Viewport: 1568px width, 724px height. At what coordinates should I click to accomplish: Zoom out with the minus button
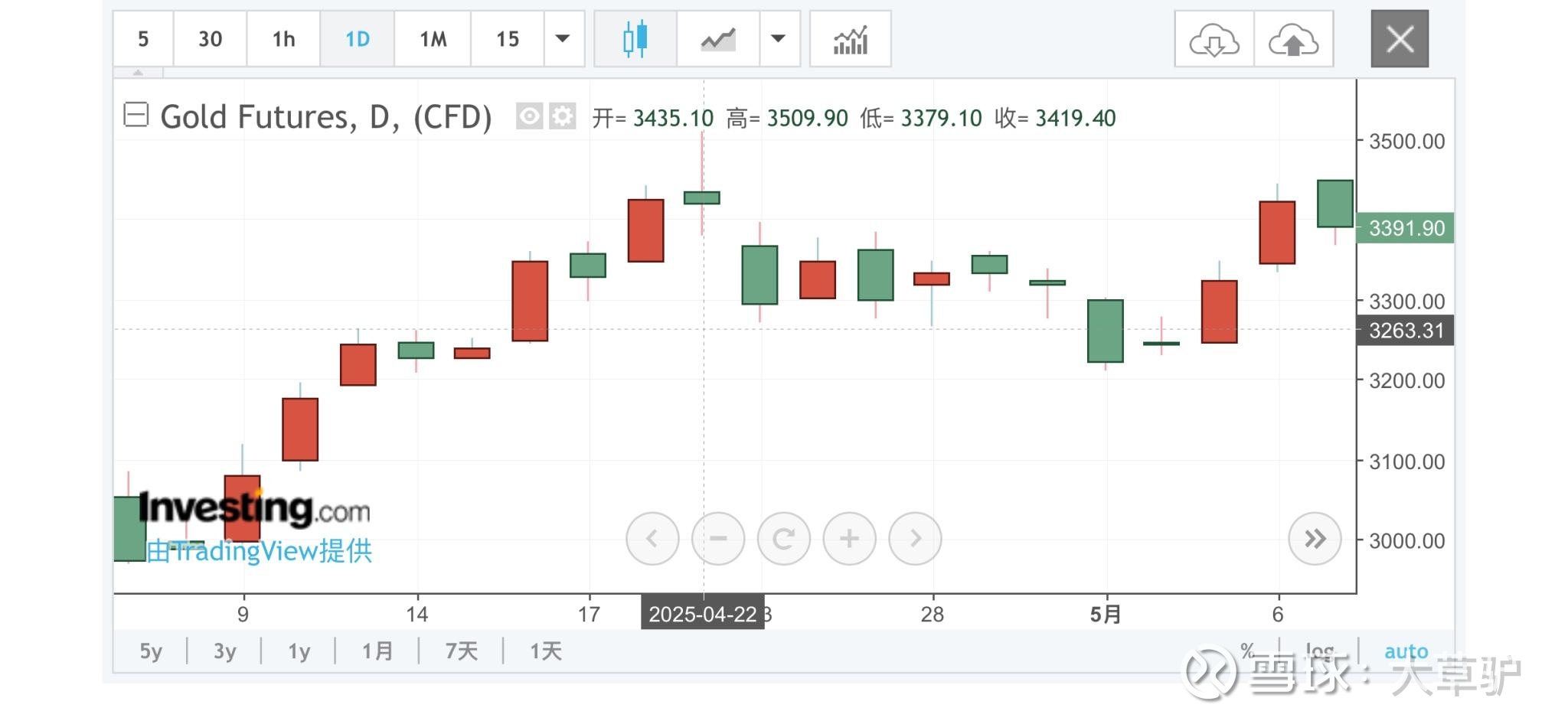pyautogui.click(x=718, y=539)
